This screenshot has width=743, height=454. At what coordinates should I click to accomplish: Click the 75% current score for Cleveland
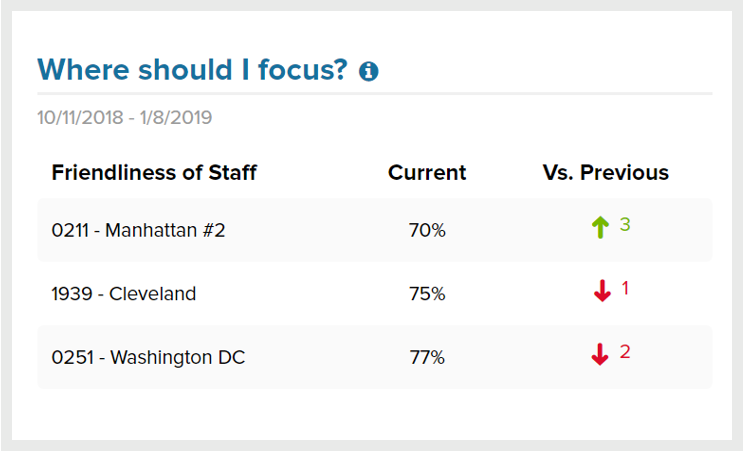pos(427,294)
